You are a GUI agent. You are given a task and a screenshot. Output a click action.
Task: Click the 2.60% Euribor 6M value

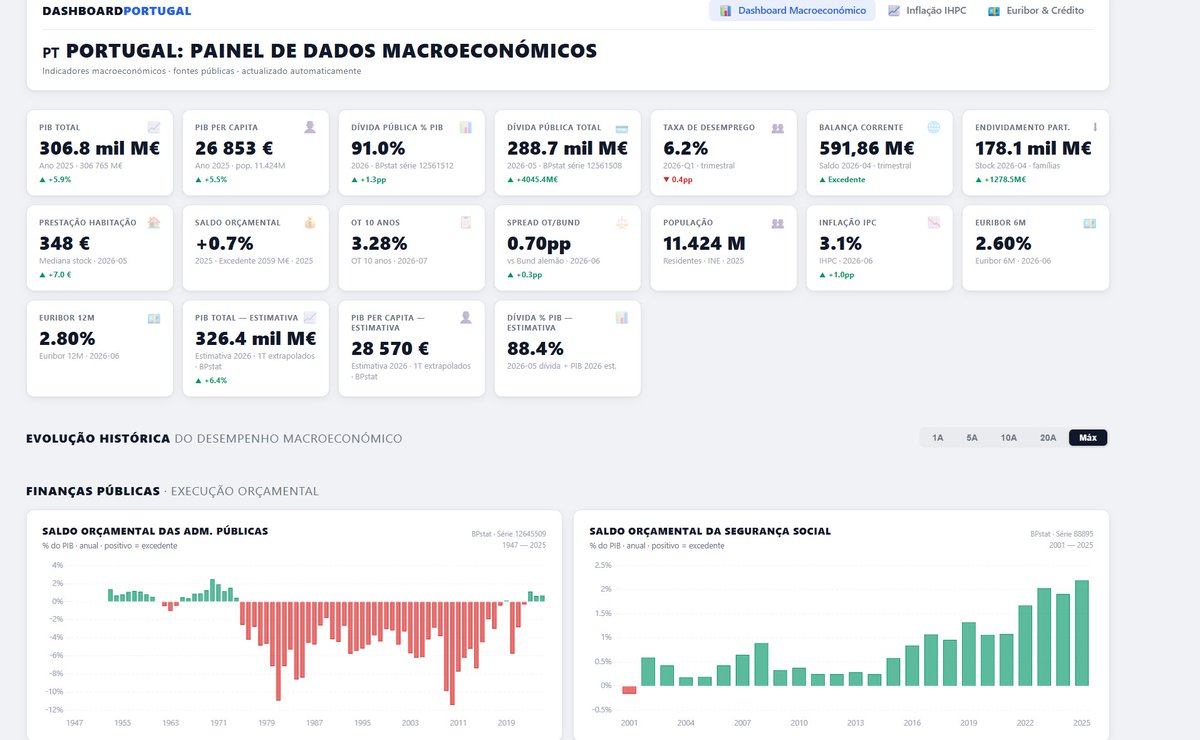point(1004,243)
